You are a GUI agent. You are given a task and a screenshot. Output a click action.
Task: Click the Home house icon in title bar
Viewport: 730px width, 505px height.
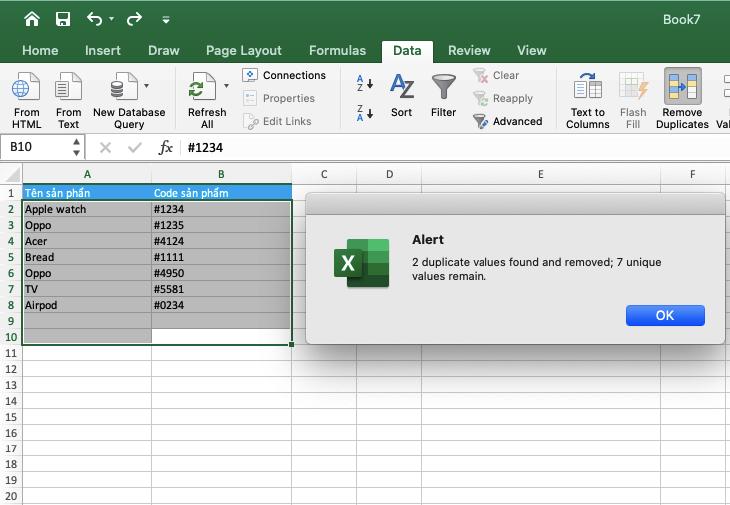[32, 19]
